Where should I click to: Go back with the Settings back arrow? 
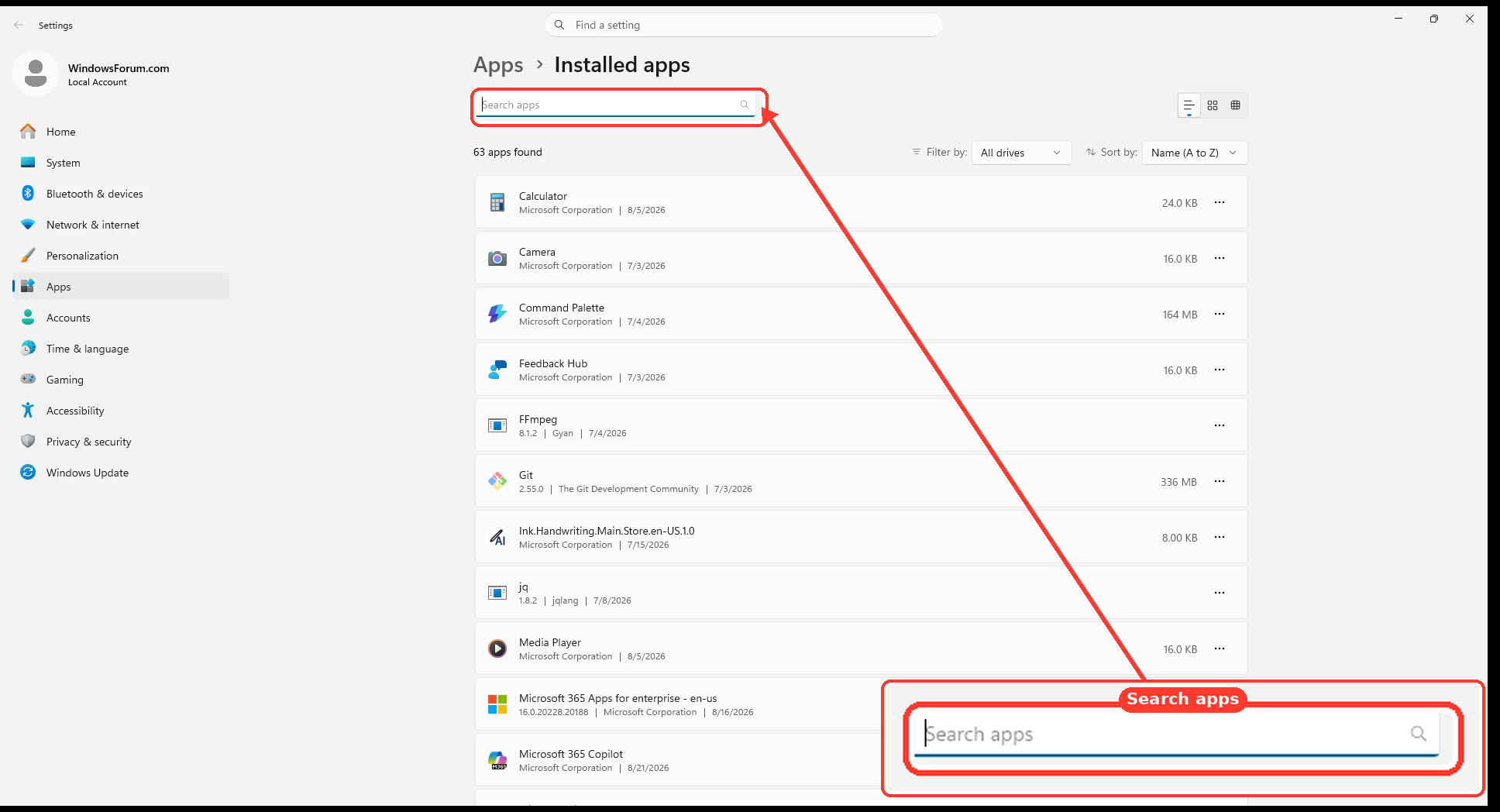(x=19, y=25)
